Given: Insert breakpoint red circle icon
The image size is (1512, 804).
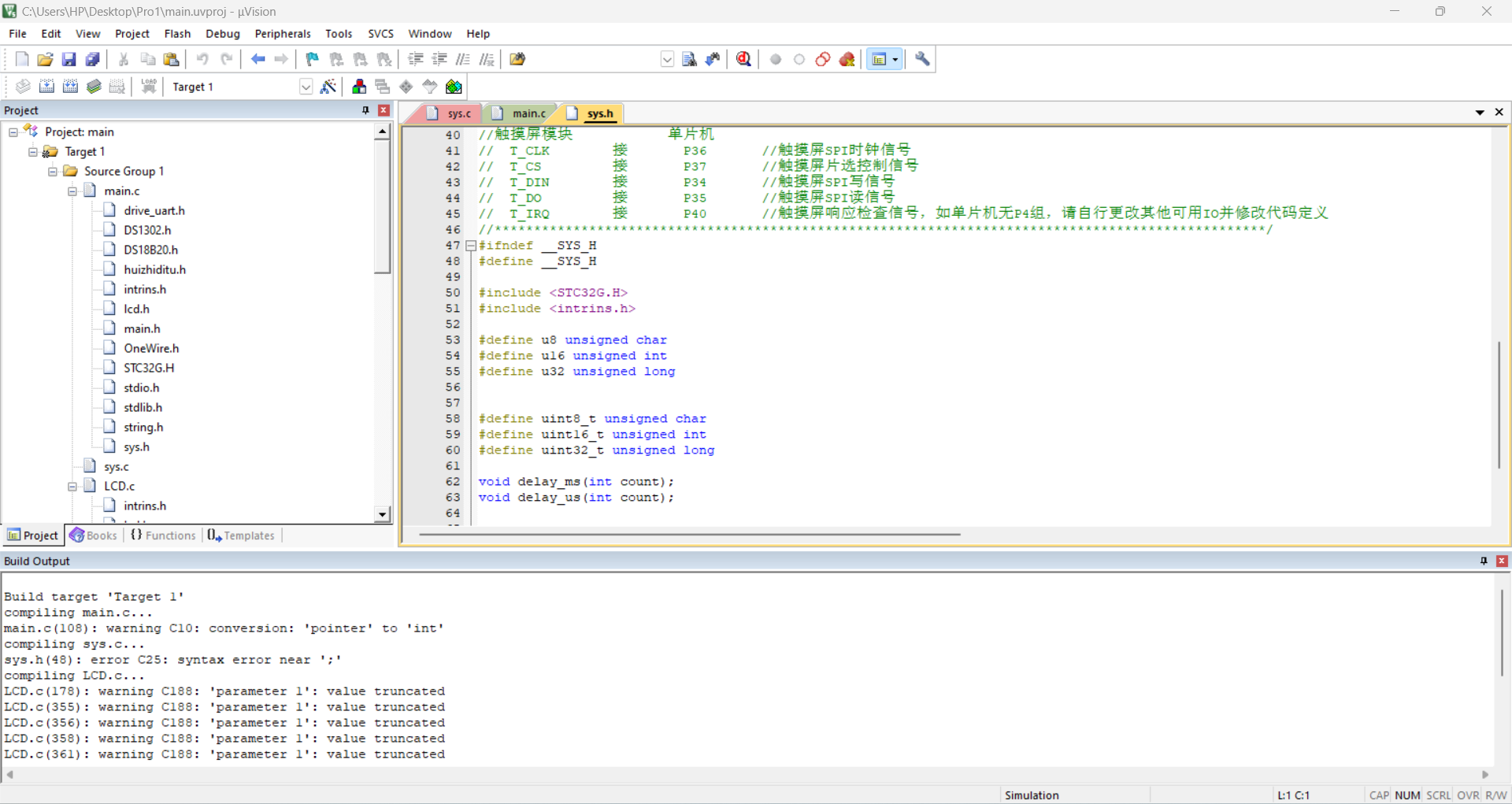Looking at the screenshot, I should 776,59.
